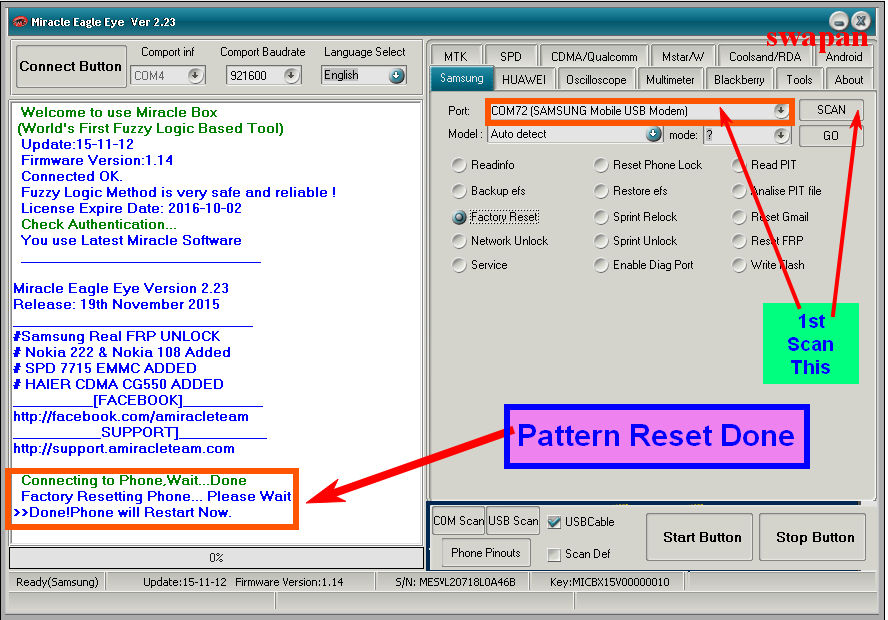Toggle the USBCable checkbox
This screenshot has height=620, width=888.
click(554, 522)
